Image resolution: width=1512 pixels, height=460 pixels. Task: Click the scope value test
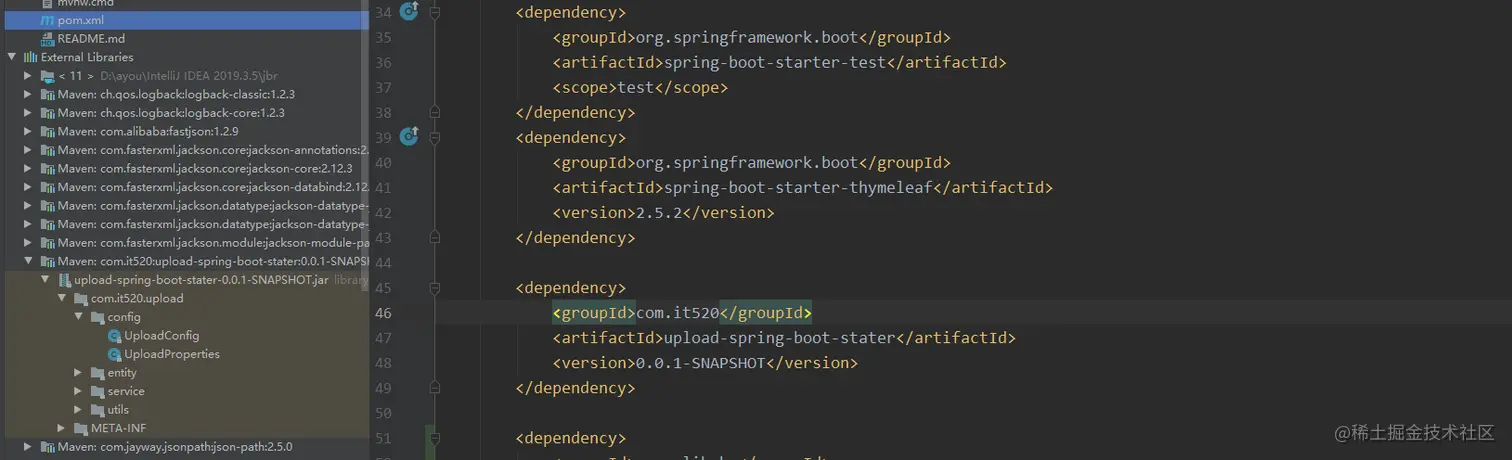point(636,88)
